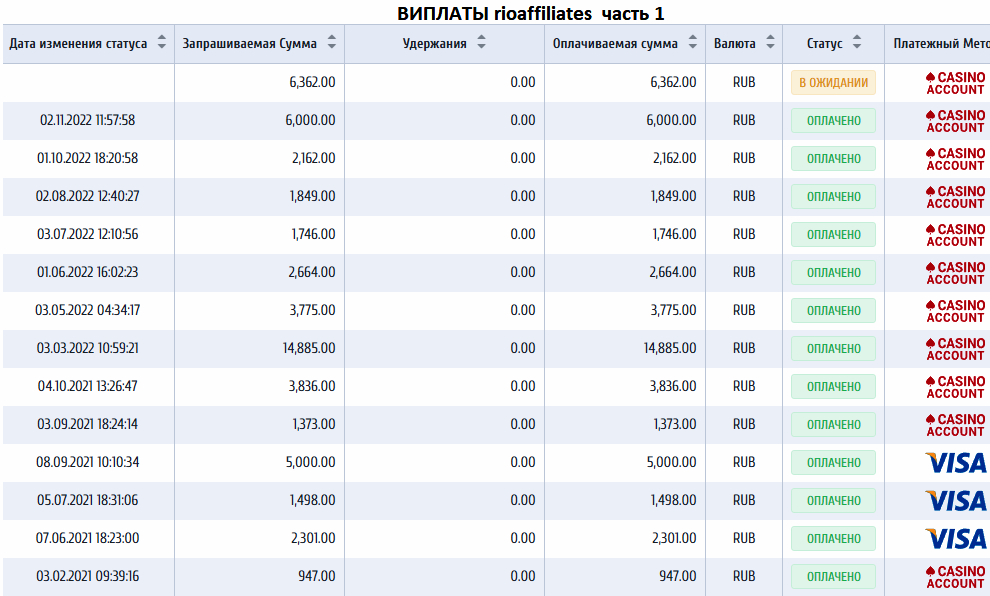Click Casino Account logo in 947.00 row
Screen dimensions: 990x596
tap(955, 576)
